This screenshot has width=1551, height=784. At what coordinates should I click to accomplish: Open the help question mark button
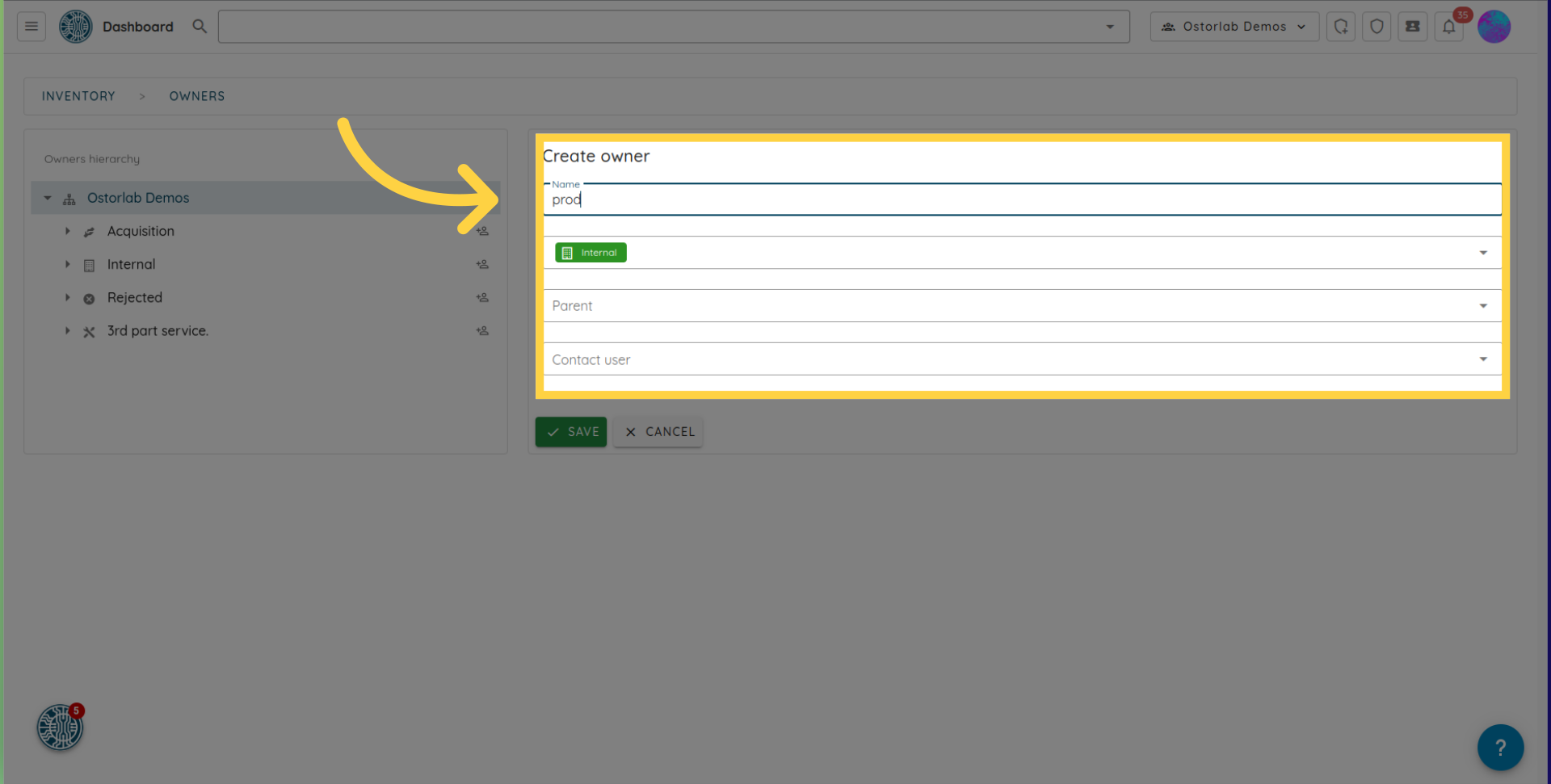click(1500, 747)
